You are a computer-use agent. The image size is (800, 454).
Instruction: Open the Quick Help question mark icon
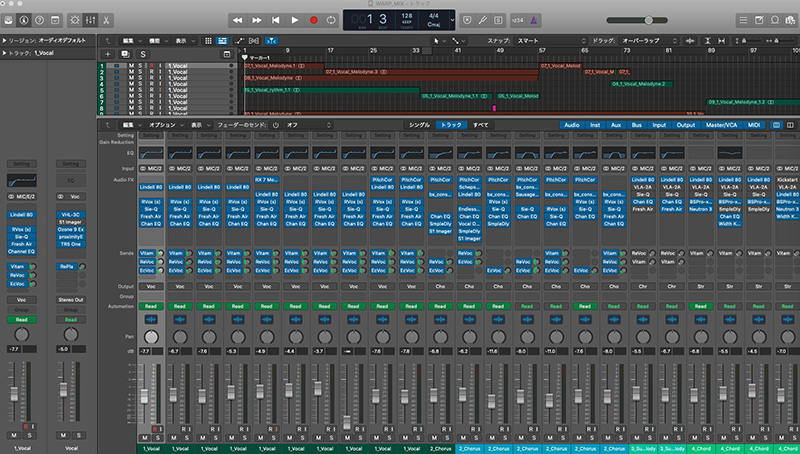(x=39, y=20)
